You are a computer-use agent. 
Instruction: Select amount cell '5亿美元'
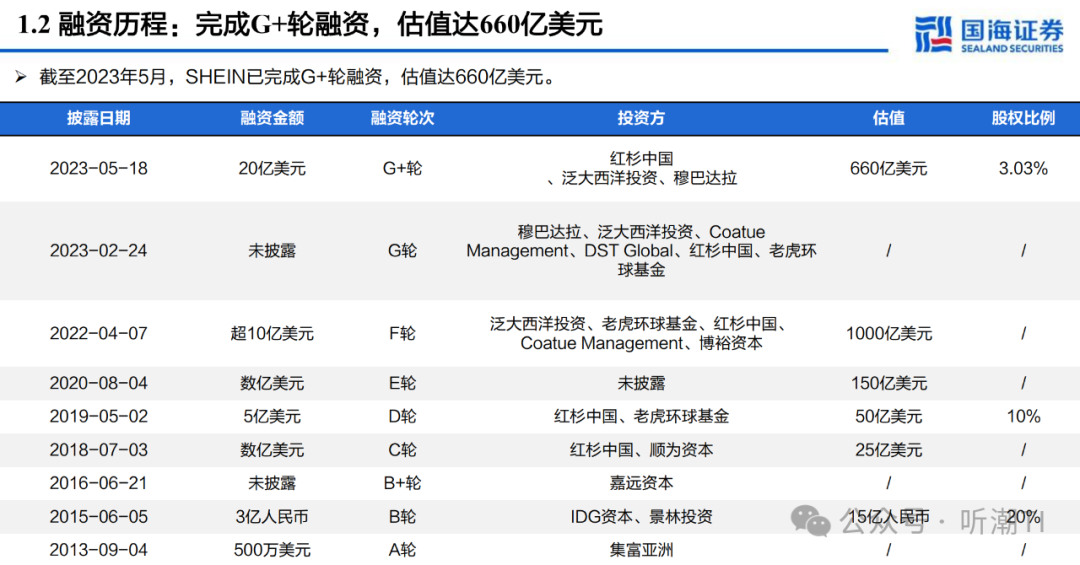click(272, 417)
